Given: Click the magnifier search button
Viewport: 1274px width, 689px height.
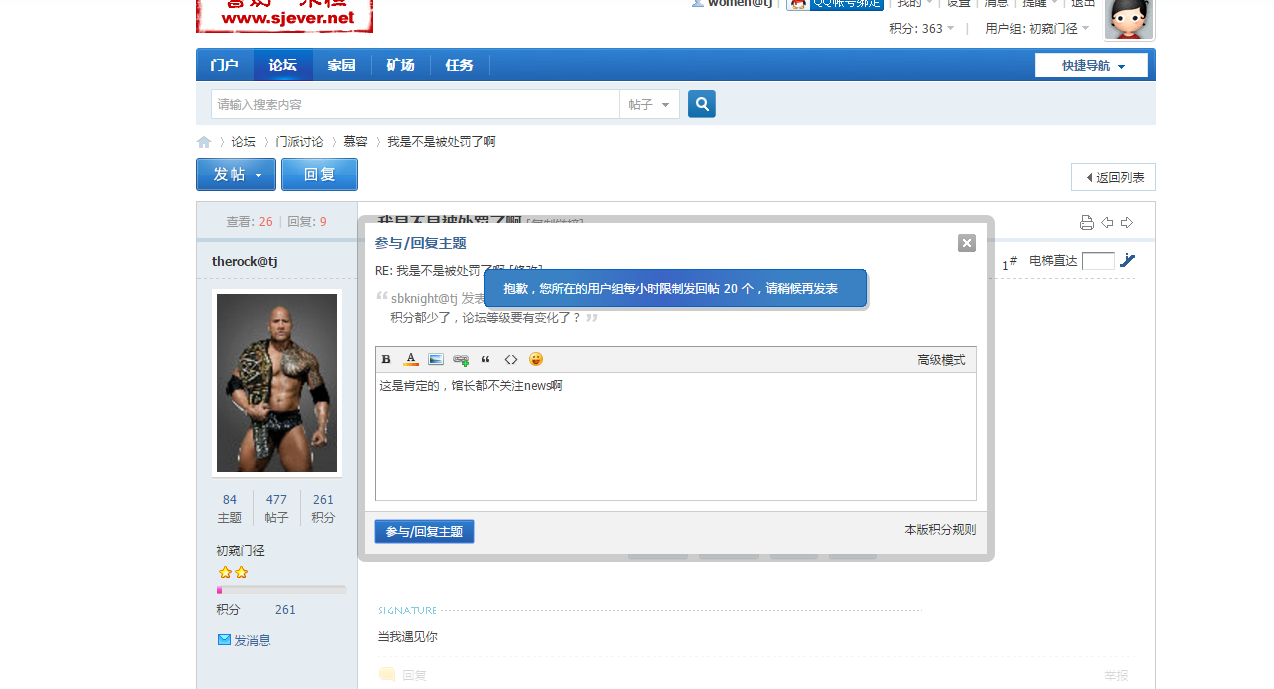Looking at the screenshot, I should pyautogui.click(x=702, y=104).
